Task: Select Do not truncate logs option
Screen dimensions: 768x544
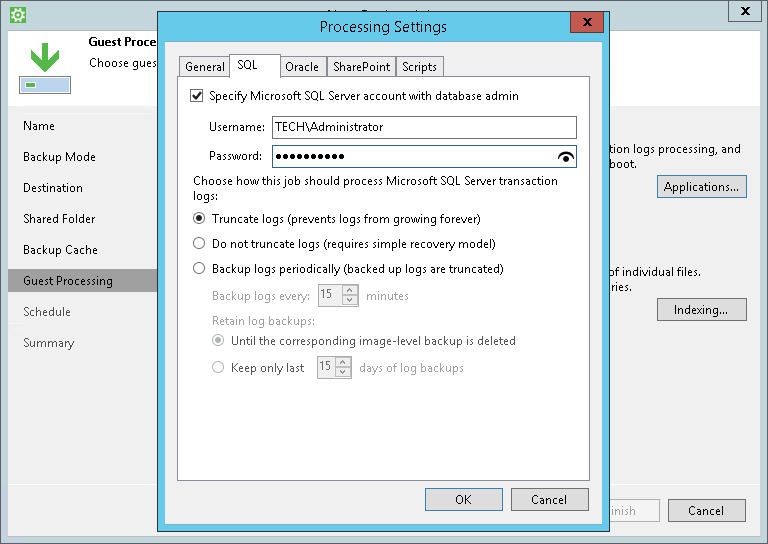Action: tap(199, 243)
